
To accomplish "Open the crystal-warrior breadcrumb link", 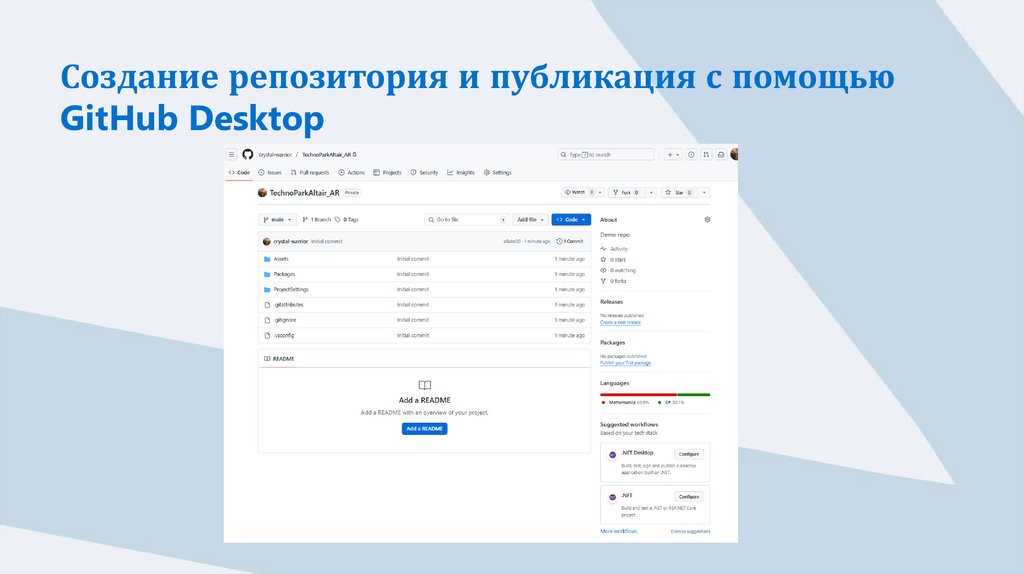I will 275,155.
